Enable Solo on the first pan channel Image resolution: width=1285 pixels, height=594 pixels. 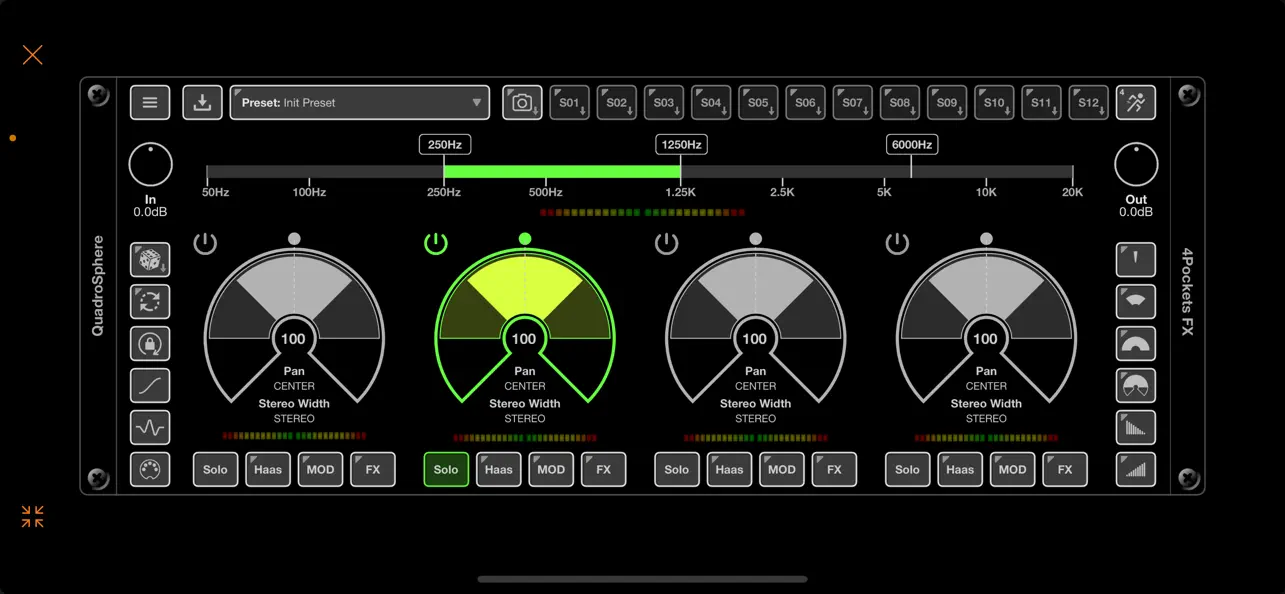point(215,469)
